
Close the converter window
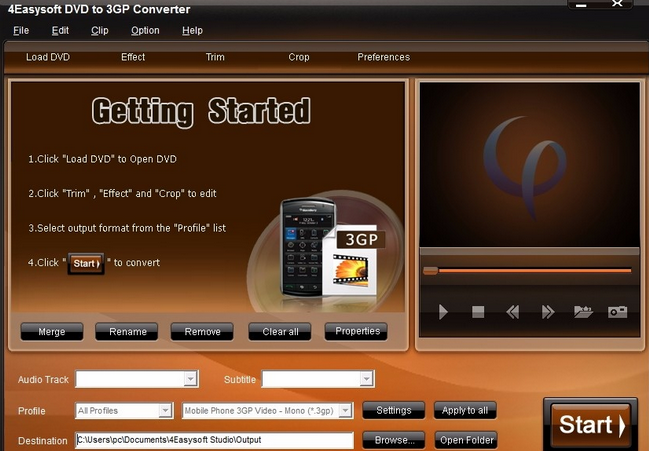[617, 4]
